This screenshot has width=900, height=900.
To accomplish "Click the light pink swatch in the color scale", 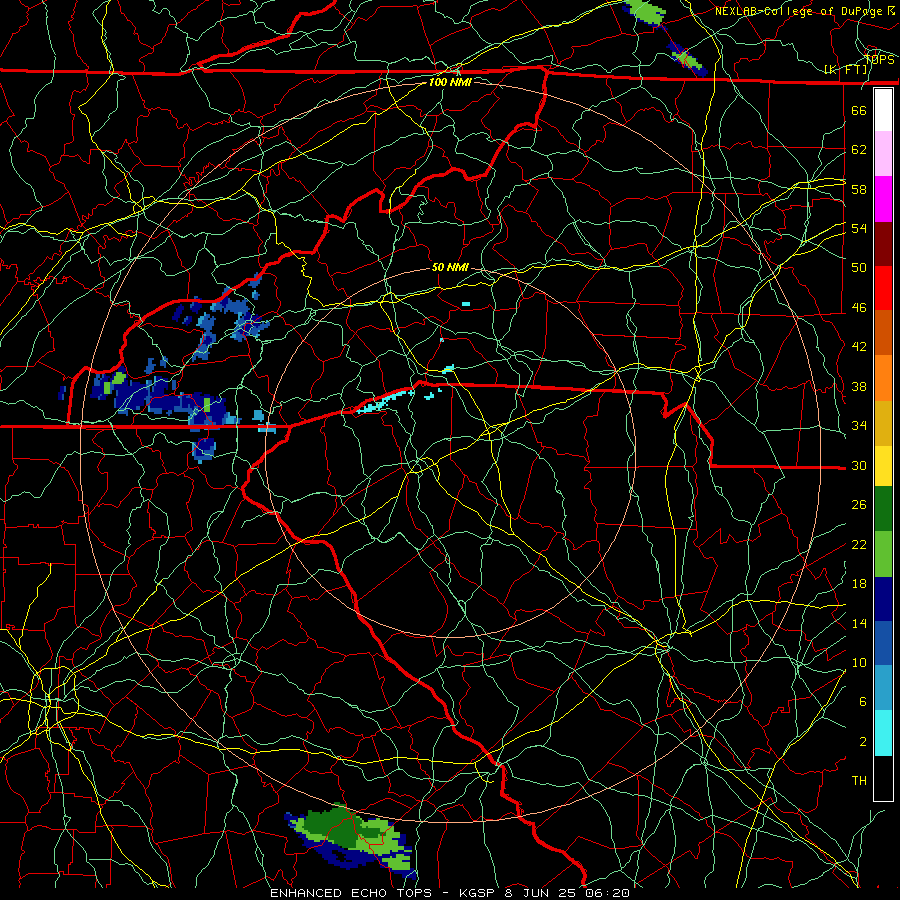I will [883, 154].
